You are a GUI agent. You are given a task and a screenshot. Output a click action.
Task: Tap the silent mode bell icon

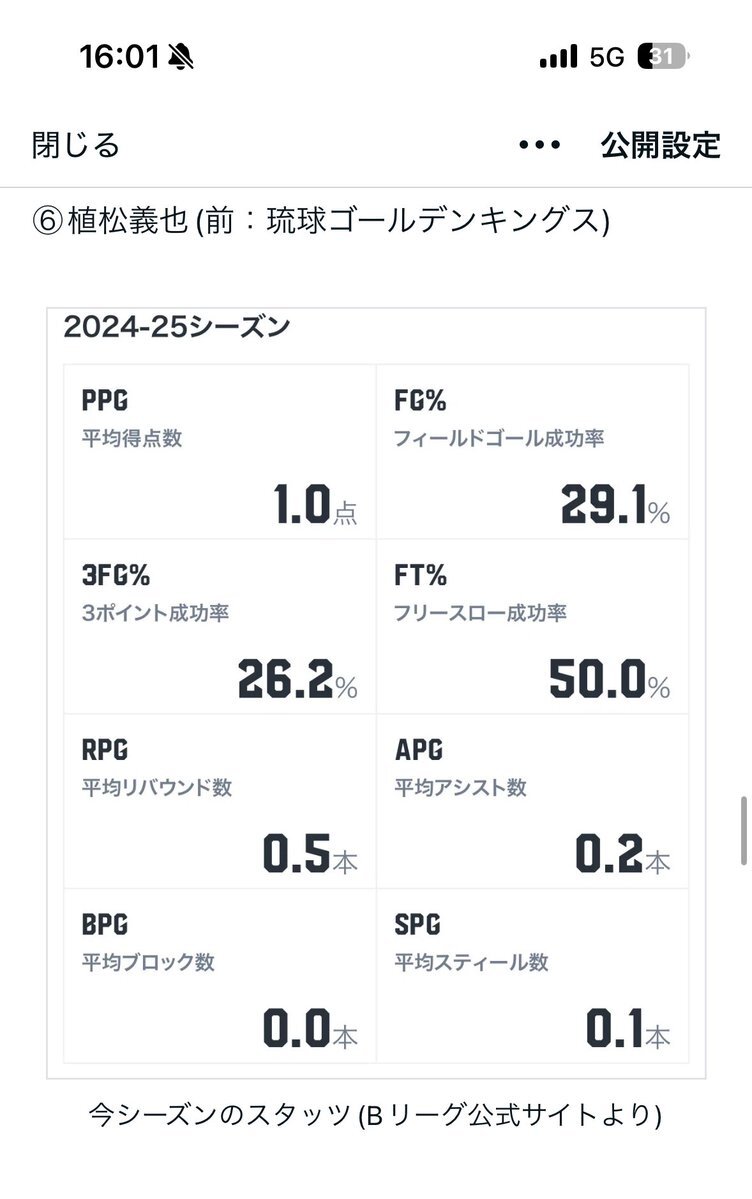point(181,57)
